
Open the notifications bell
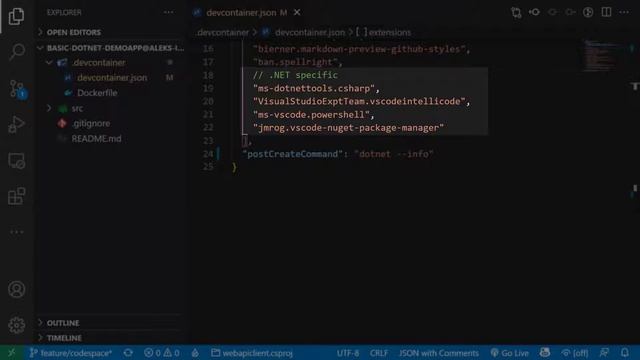click(624, 353)
